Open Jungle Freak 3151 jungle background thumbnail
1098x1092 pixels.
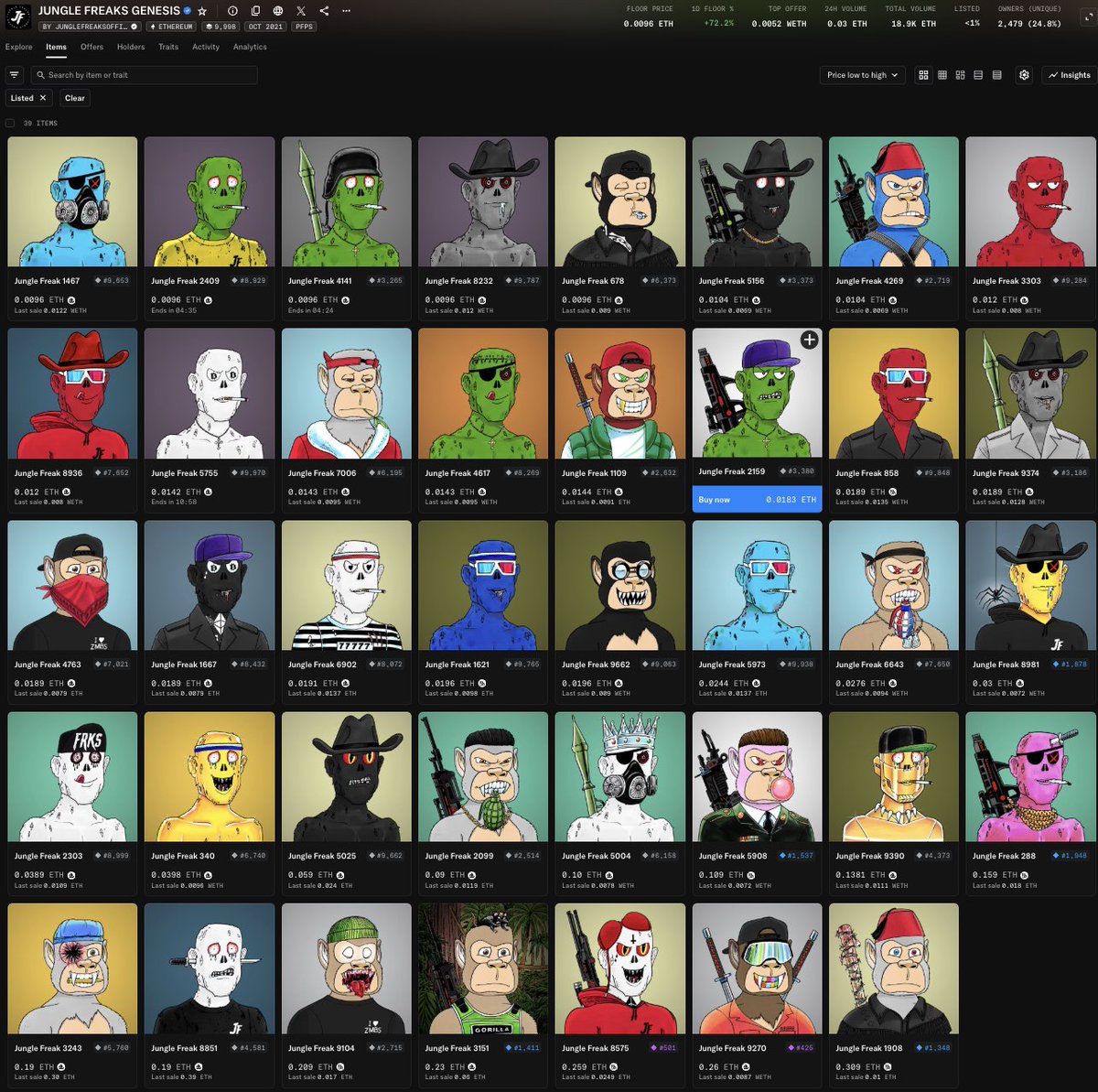coord(483,968)
